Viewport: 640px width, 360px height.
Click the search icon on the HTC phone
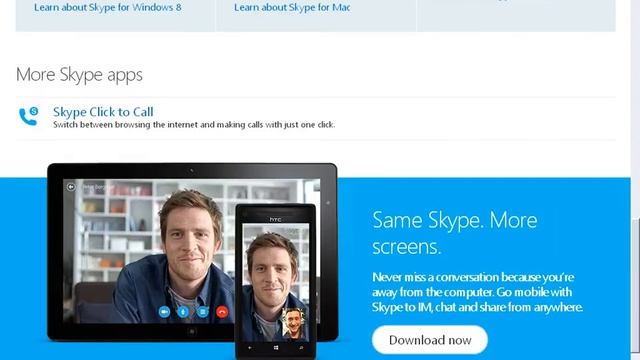(x=301, y=348)
